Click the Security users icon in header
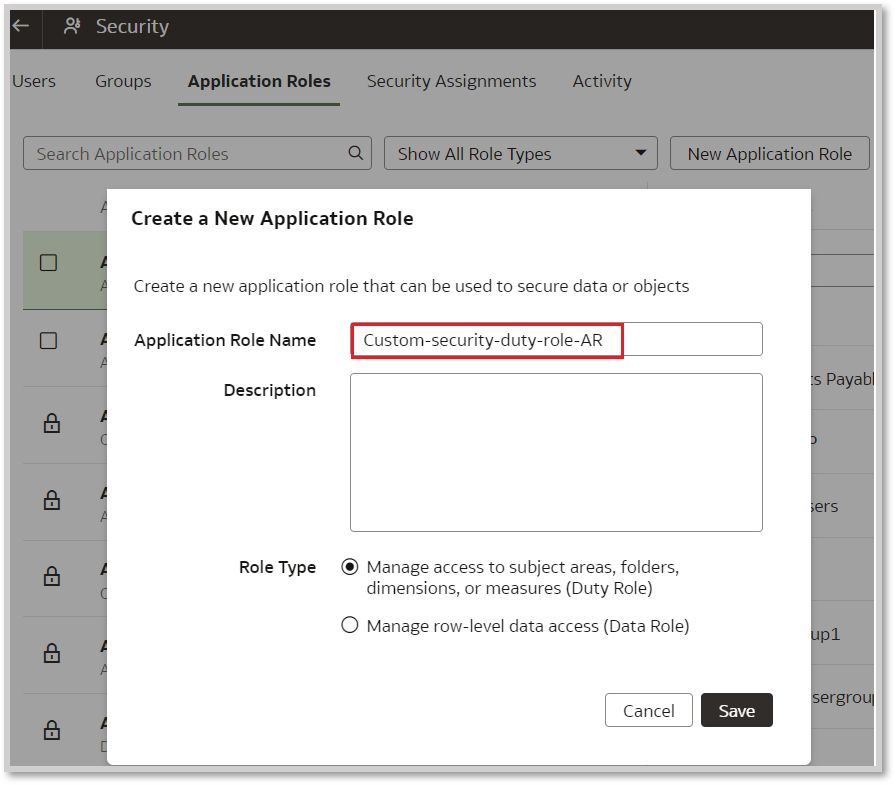 (72, 27)
